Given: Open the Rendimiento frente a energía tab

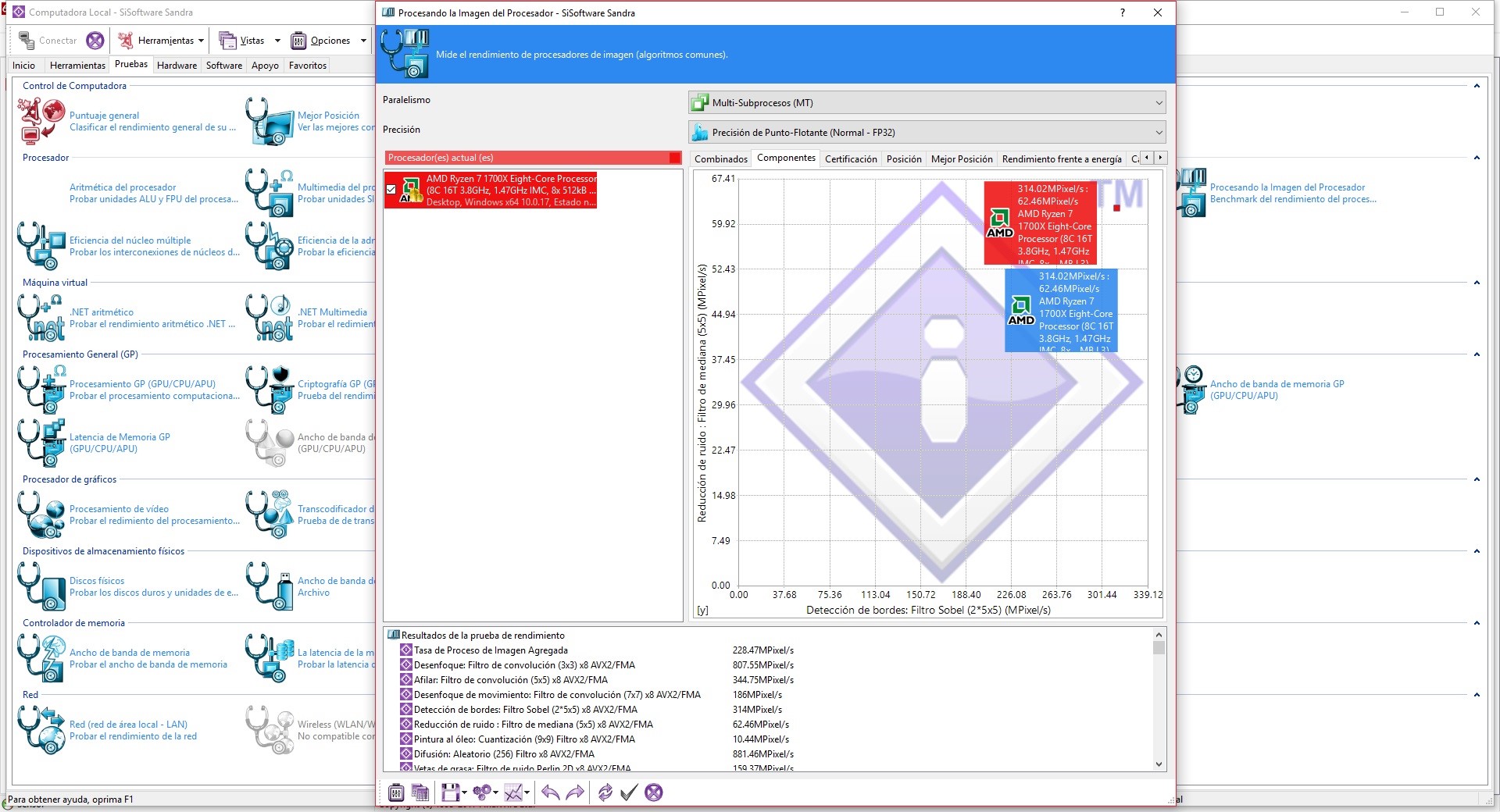Looking at the screenshot, I should (1062, 158).
